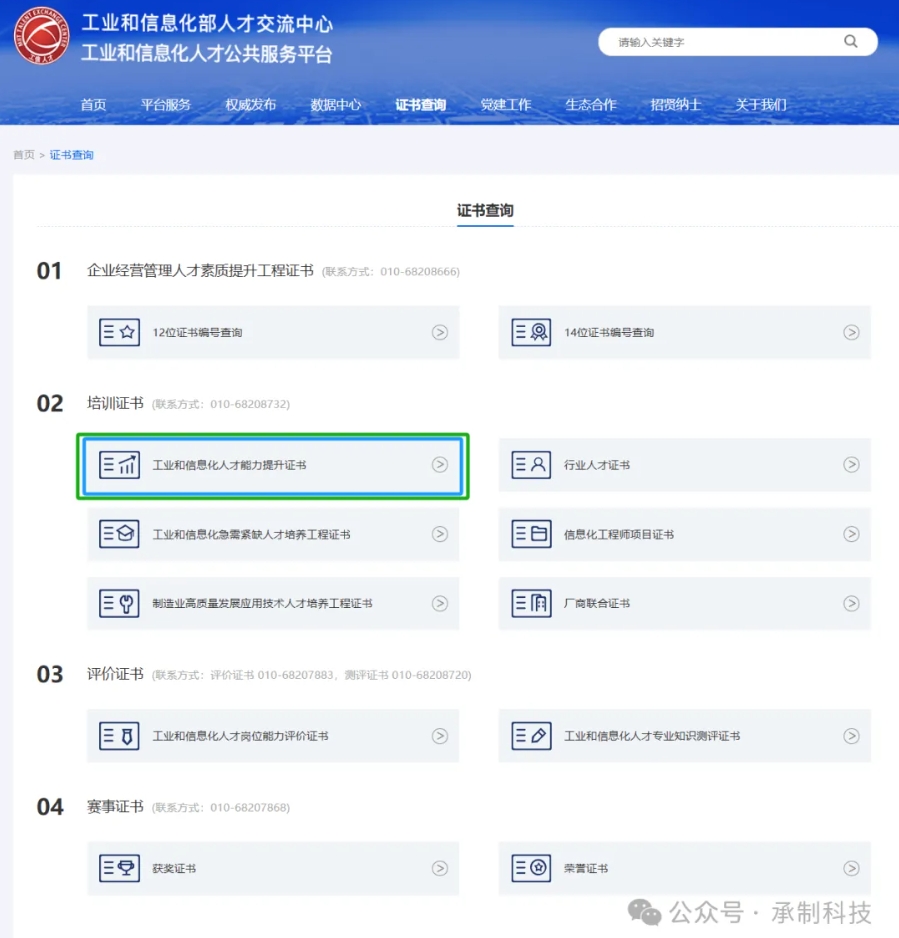
Task: Click arrow circle on 工业和信息化人才能力提升证书 row
Action: [440, 465]
